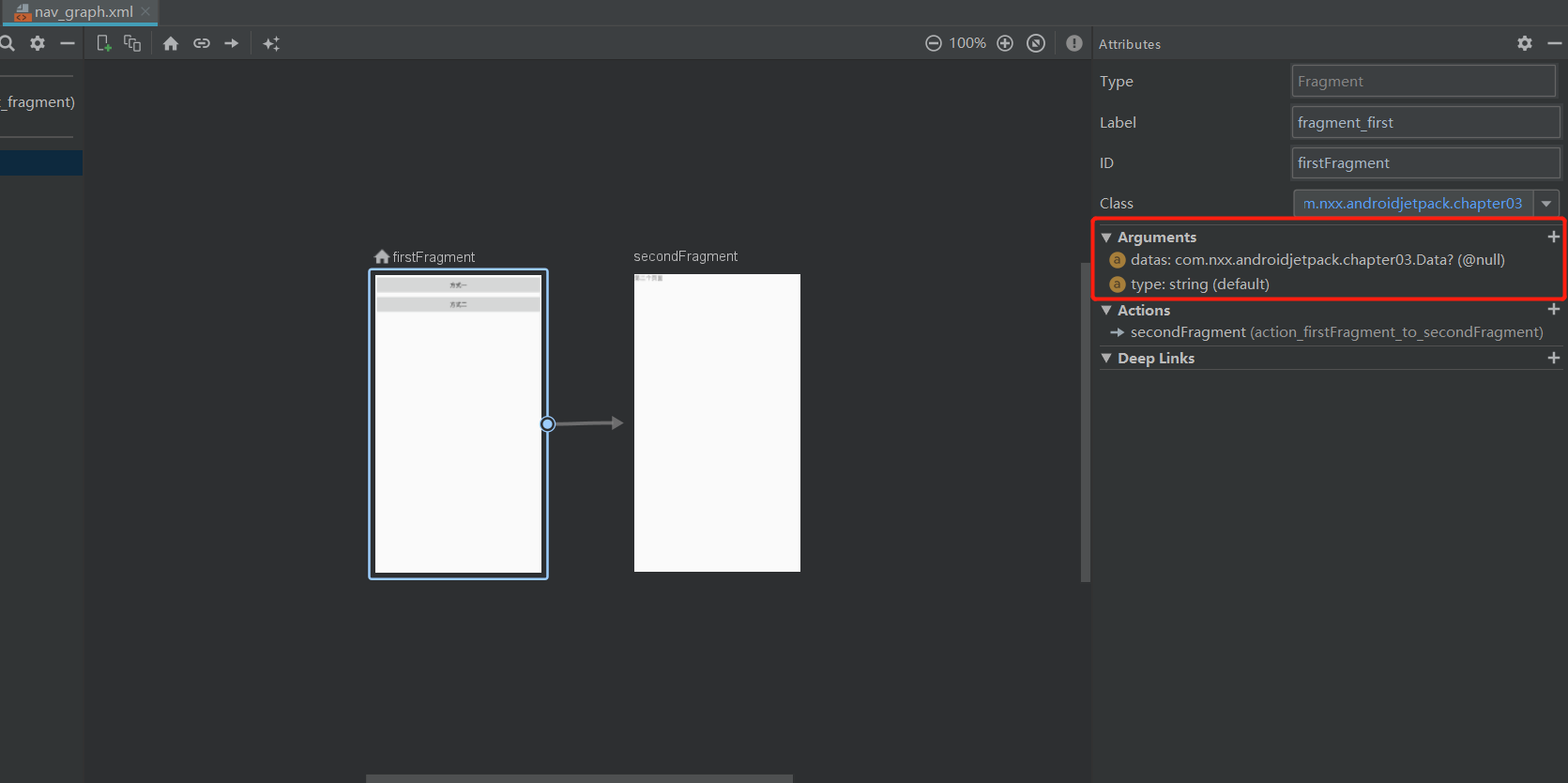Click the Zoom to Fit icon
The width and height of the screenshot is (1568, 783).
1036,43
